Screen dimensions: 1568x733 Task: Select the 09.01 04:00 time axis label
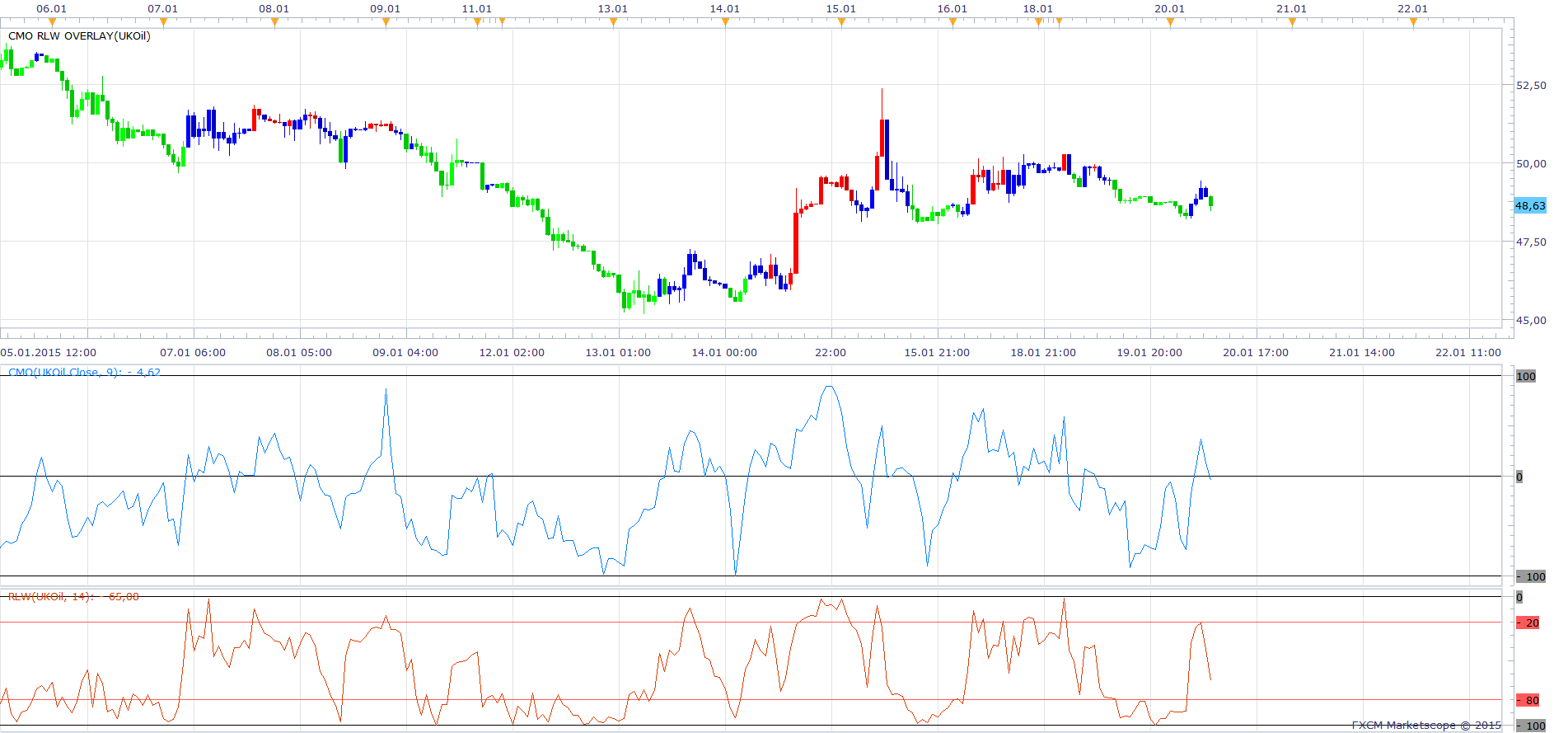point(405,352)
